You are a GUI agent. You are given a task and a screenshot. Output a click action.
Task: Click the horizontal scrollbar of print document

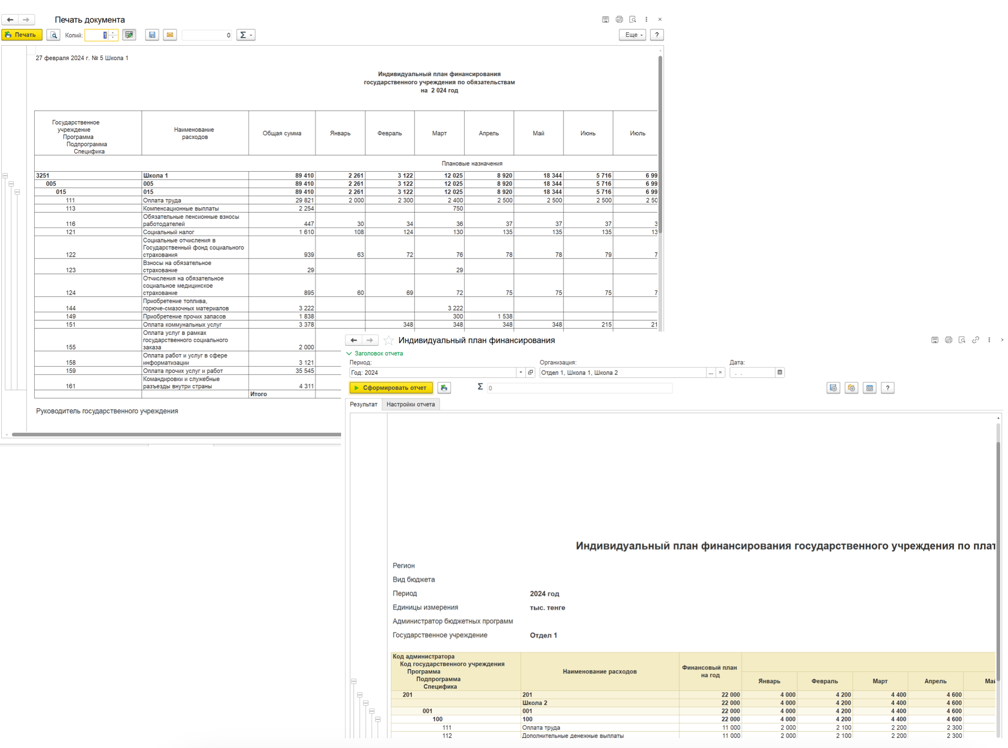pos(177,434)
